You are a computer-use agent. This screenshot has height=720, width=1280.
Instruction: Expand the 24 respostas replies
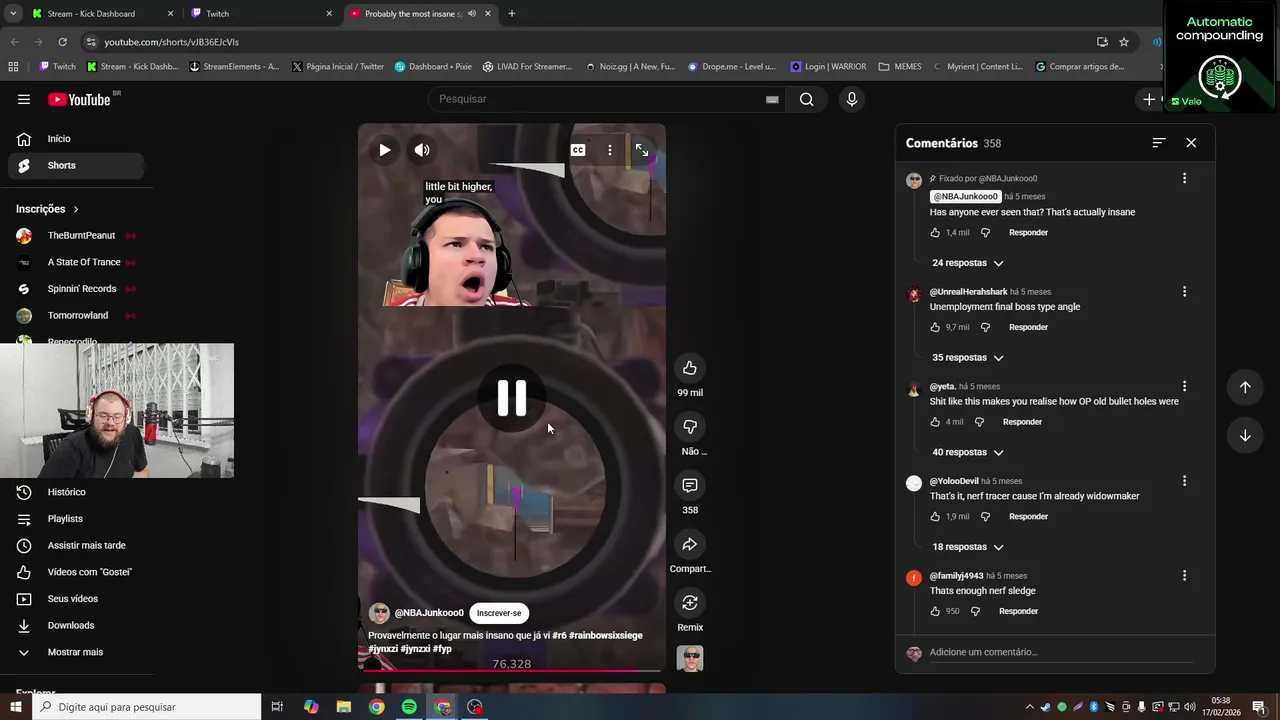point(968,263)
